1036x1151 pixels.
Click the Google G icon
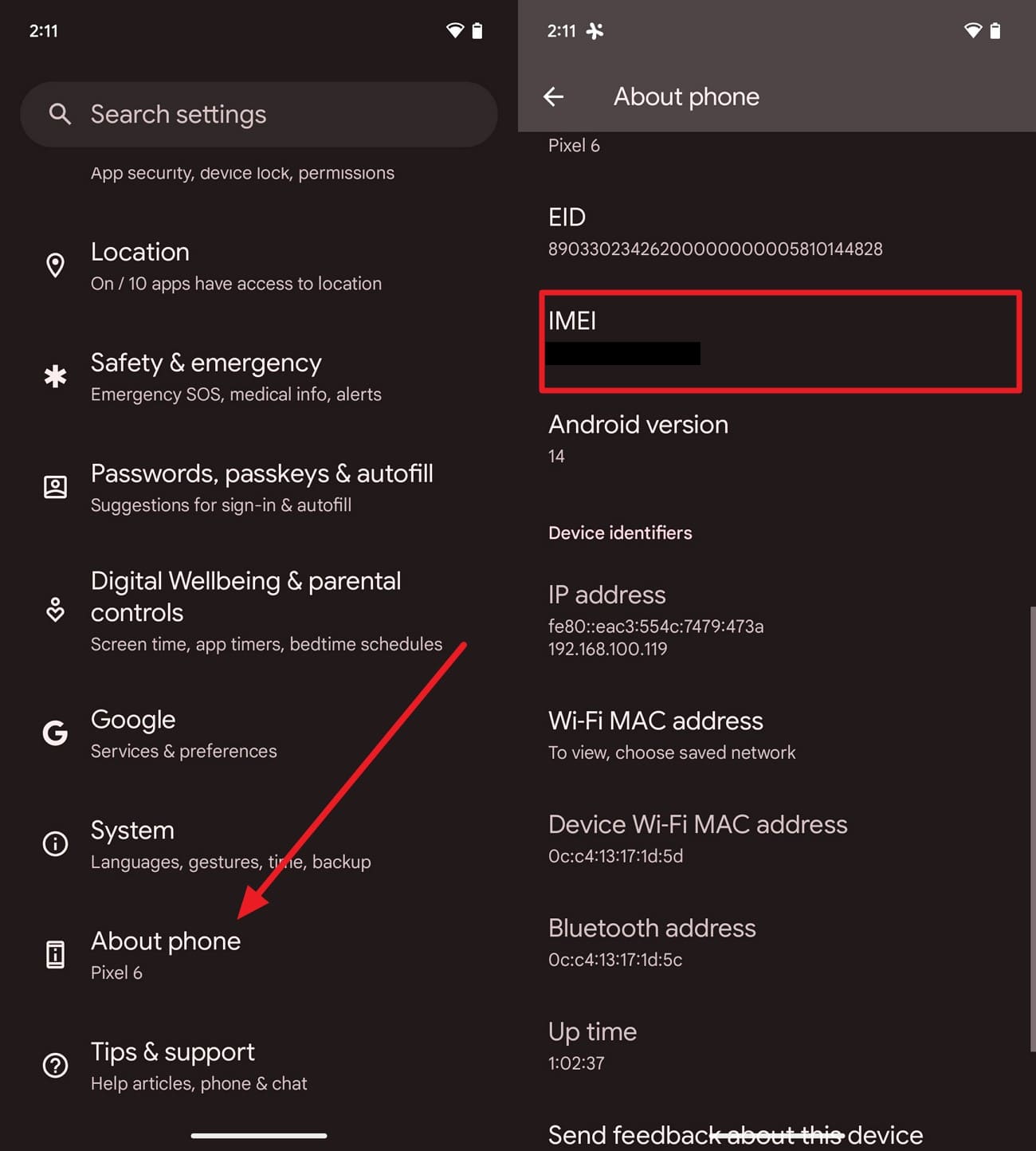[55, 733]
